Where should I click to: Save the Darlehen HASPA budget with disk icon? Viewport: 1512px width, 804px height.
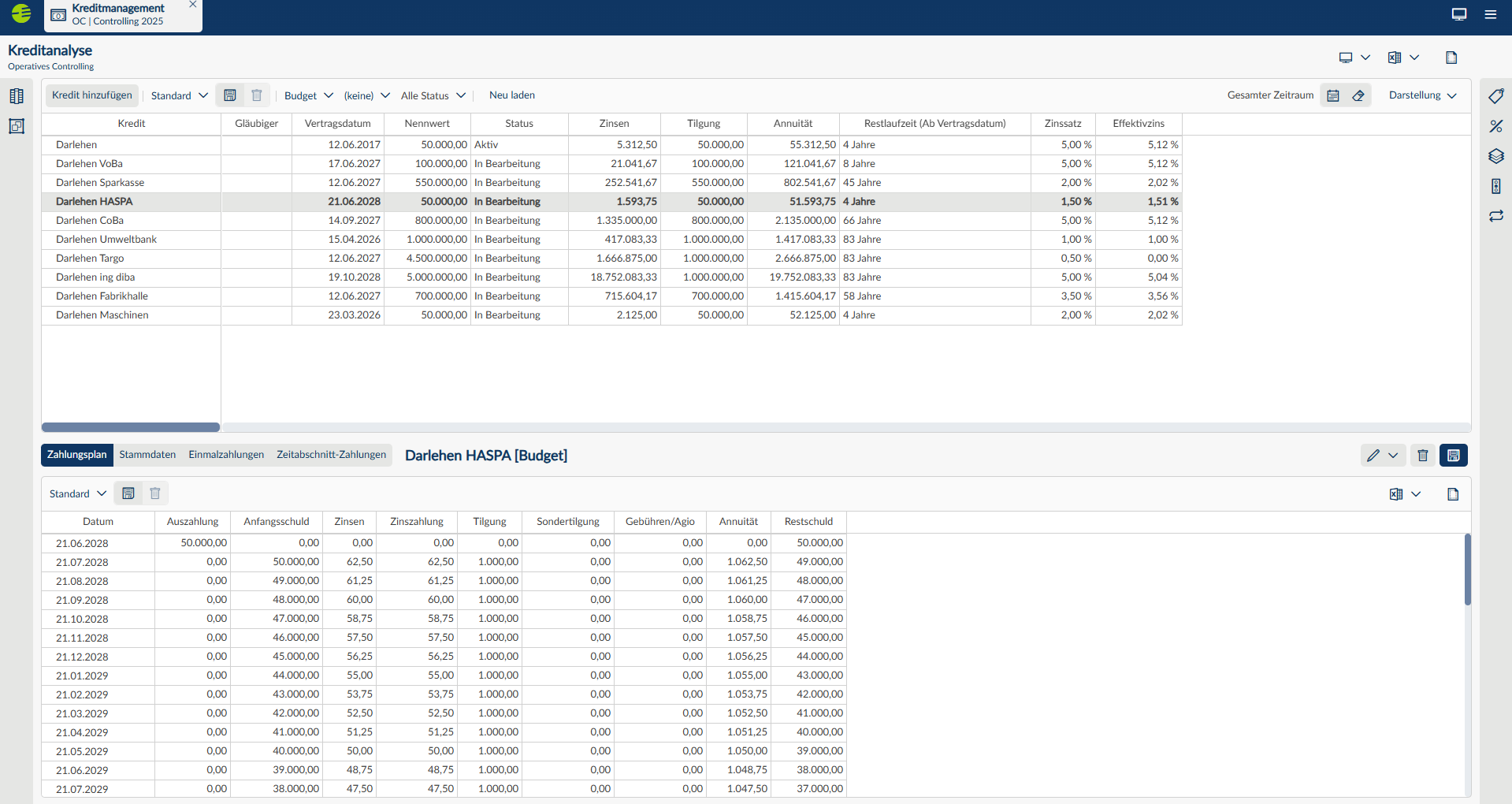(x=1453, y=456)
